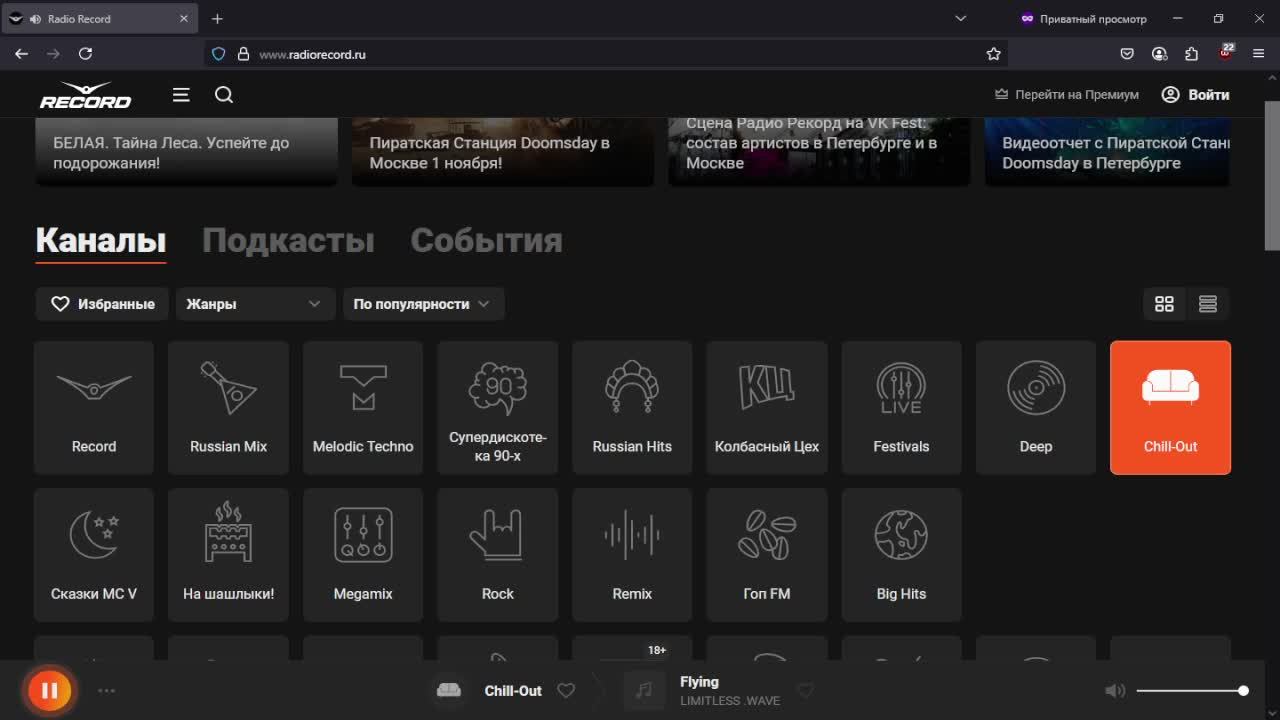
Task: Switch to grid view of channels
Action: (1164, 304)
